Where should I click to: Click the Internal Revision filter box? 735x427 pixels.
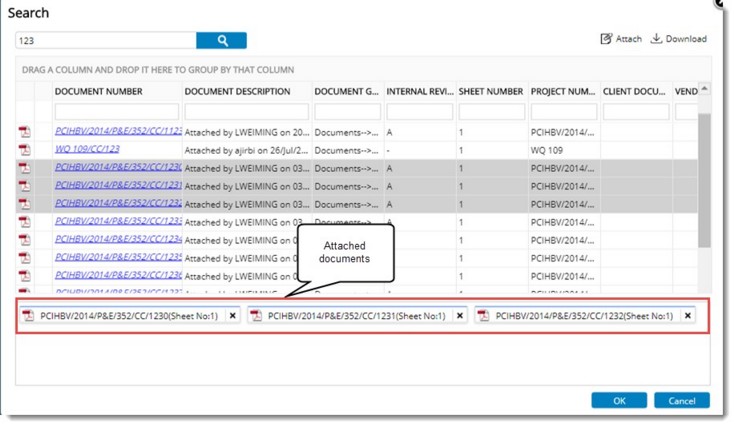(x=418, y=111)
